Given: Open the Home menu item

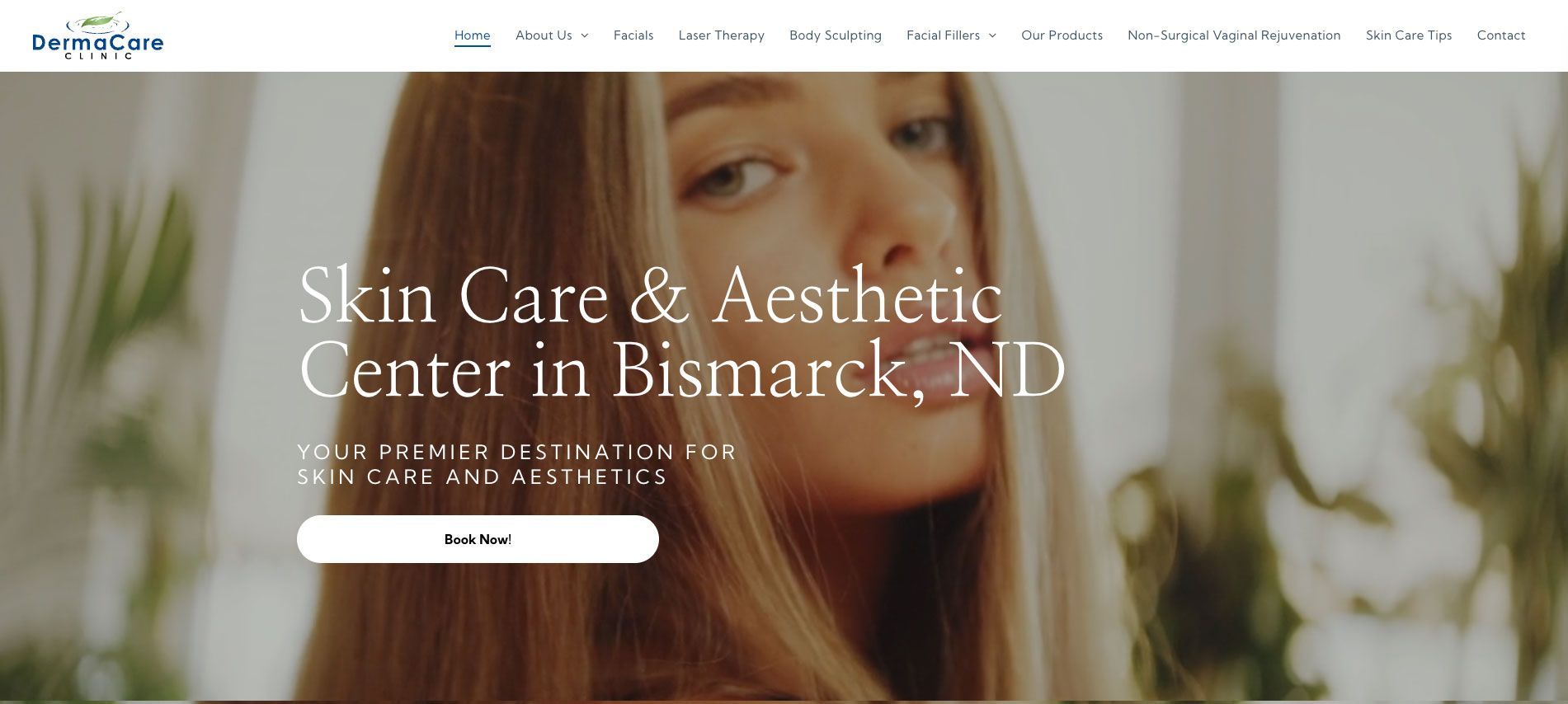Looking at the screenshot, I should (473, 35).
